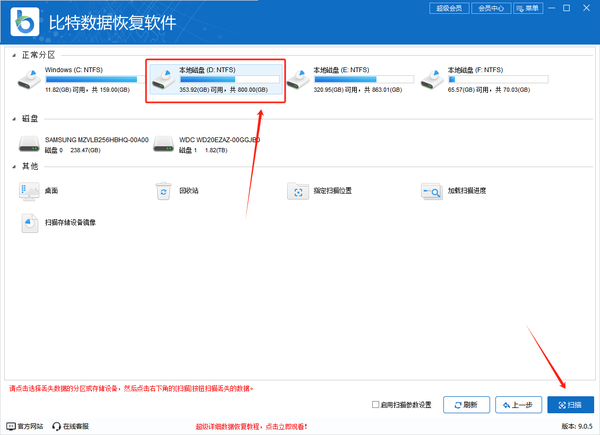Click the C: drive usage bar
The height and width of the screenshot is (435, 600).
tap(95, 80)
